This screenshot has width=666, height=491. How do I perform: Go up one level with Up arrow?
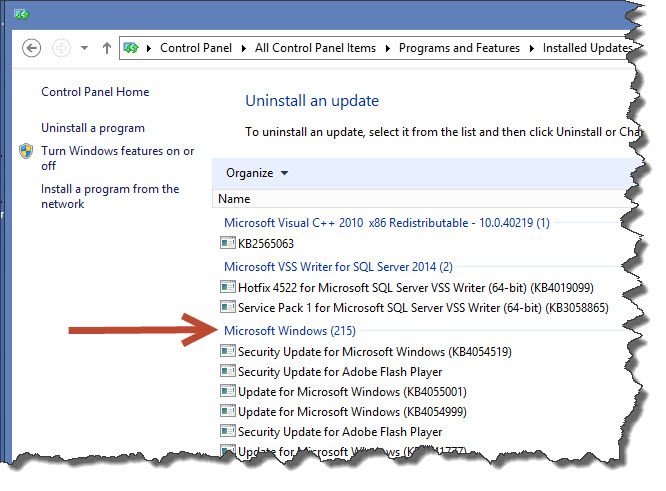coord(107,48)
